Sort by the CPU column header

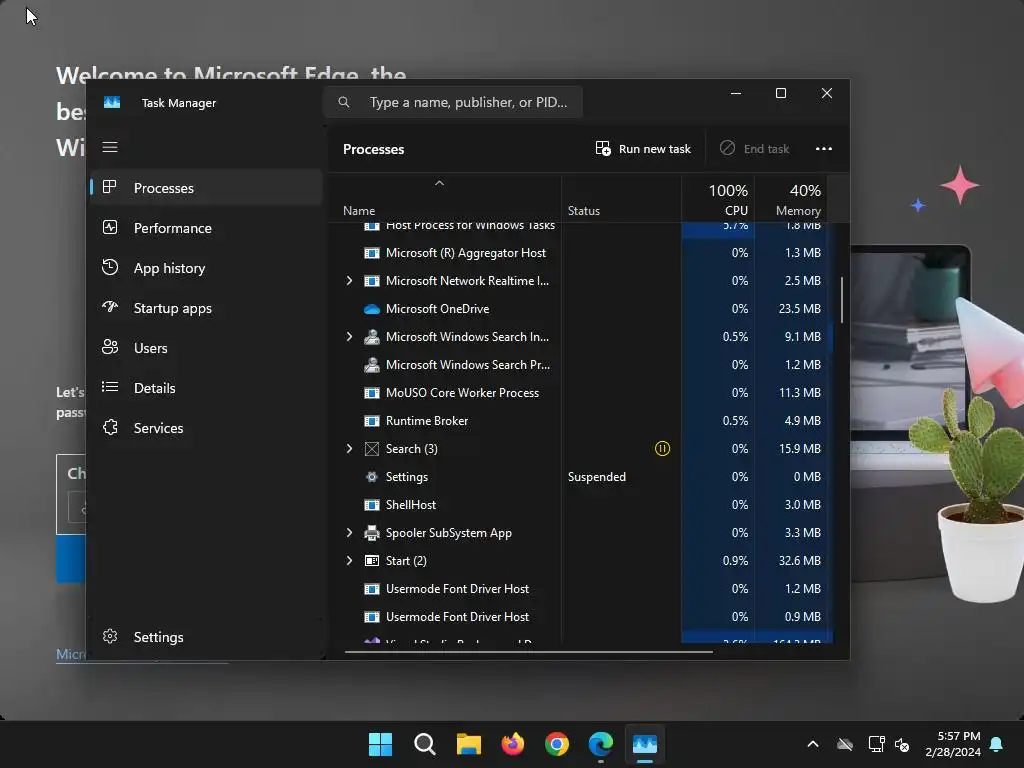(718, 200)
